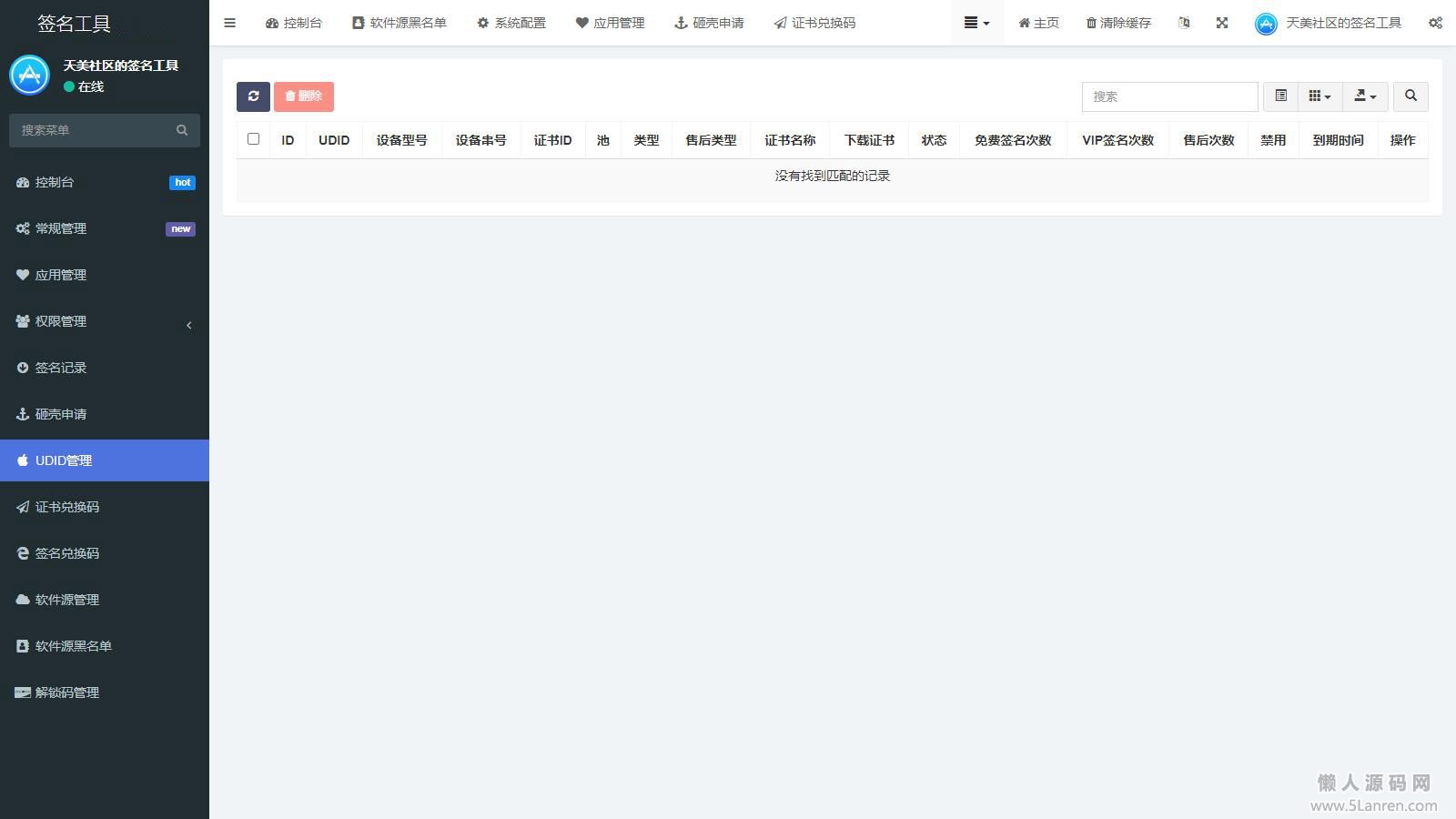Expand 权限管理 sidebar submenu arrow

(188, 325)
